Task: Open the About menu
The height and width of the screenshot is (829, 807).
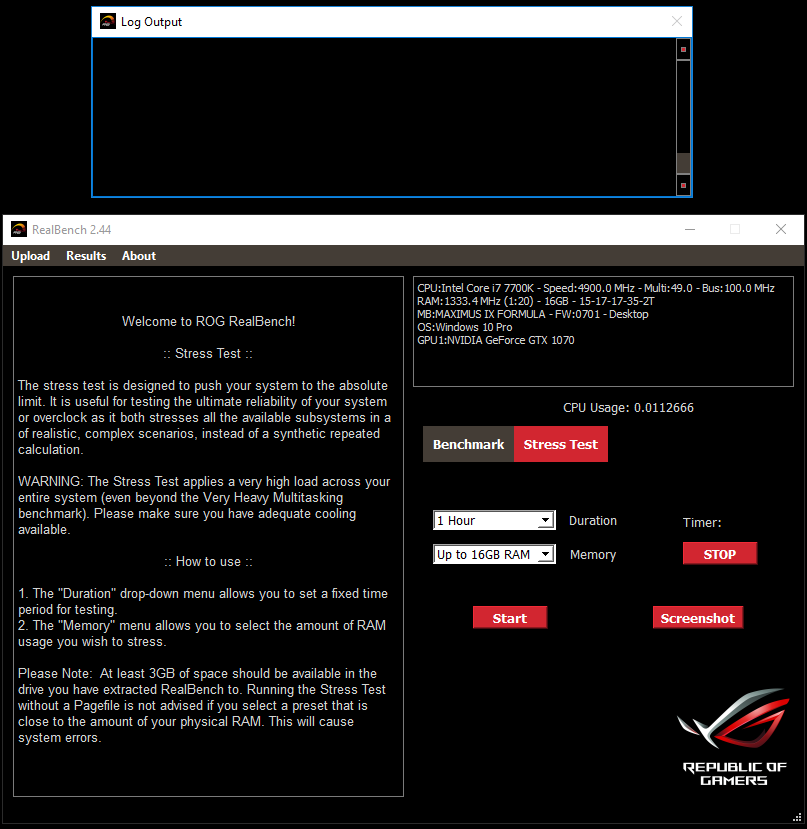Action: 139,256
